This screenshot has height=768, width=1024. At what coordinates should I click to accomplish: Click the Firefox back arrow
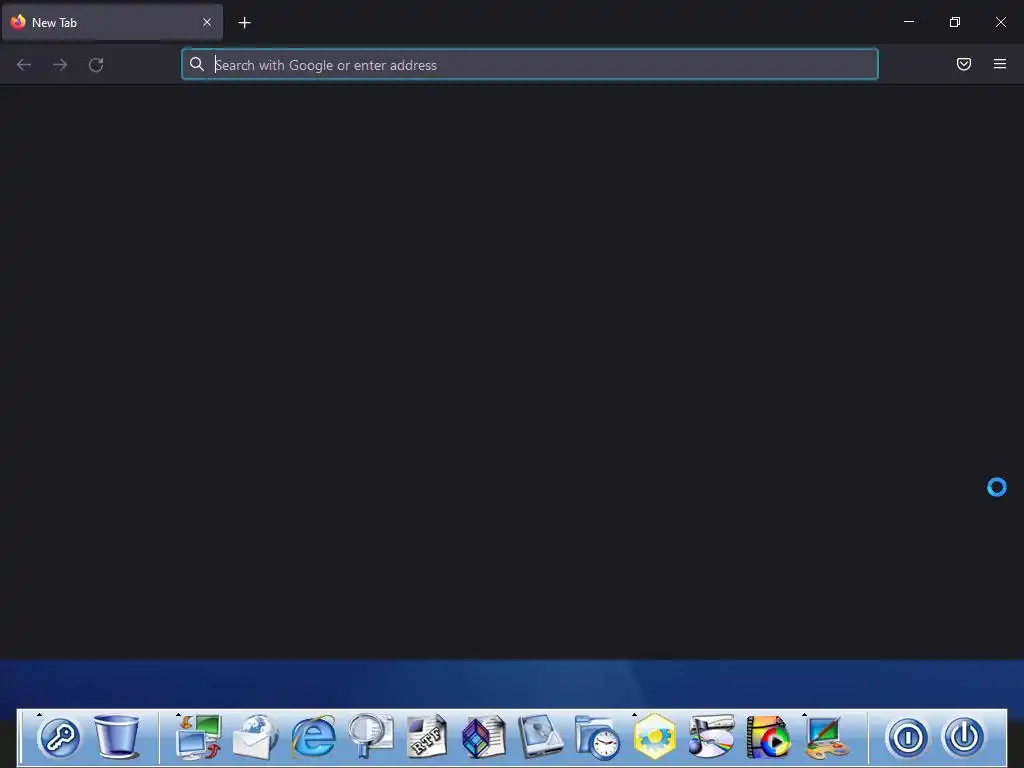click(x=24, y=65)
